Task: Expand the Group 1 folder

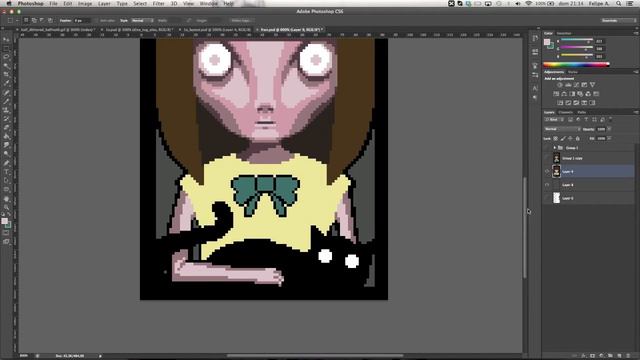Action: (555, 148)
